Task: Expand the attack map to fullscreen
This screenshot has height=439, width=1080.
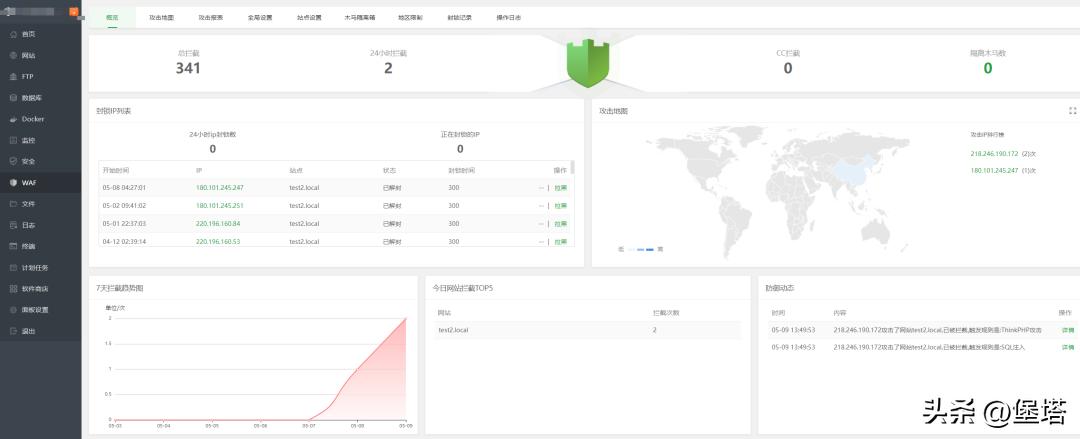Action: coord(1072,111)
